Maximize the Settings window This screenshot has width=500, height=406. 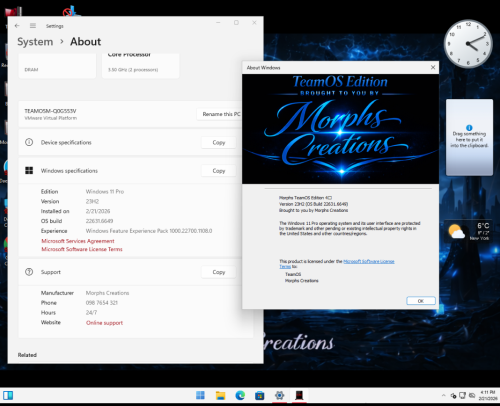click(x=236, y=23)
